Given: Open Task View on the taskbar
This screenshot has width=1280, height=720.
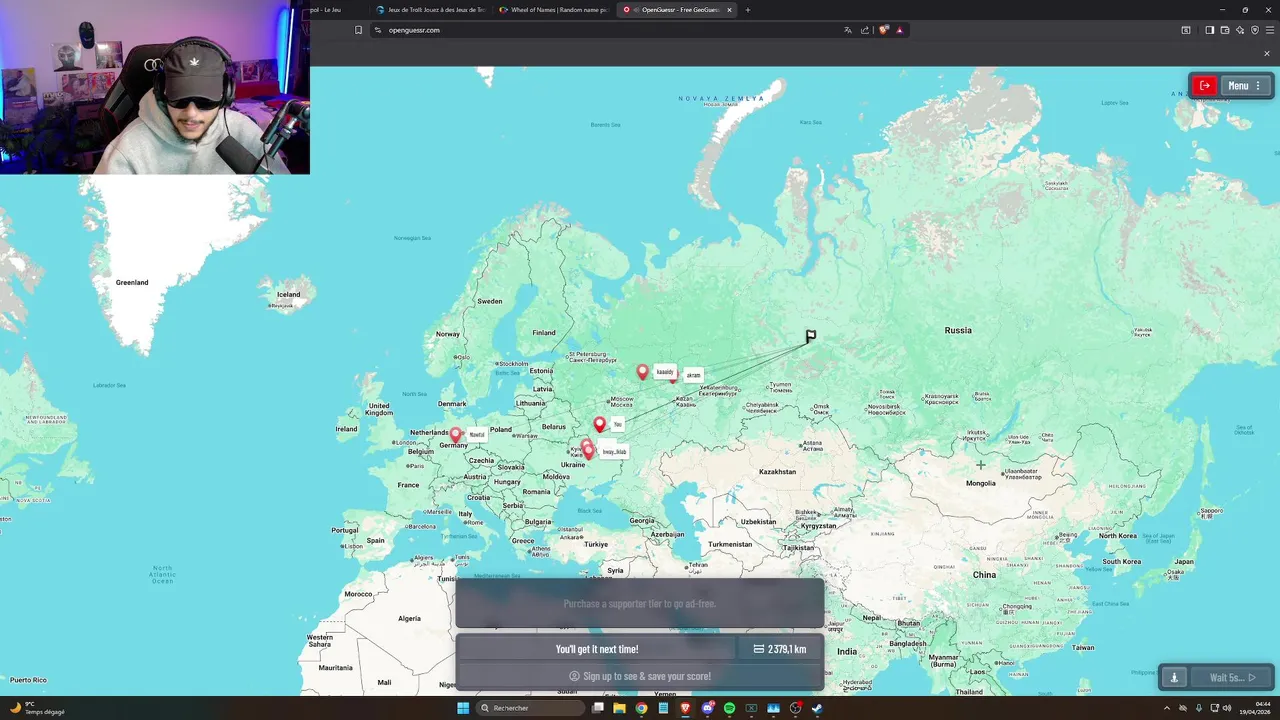Looking at the screenshot, I should point(598,708).
